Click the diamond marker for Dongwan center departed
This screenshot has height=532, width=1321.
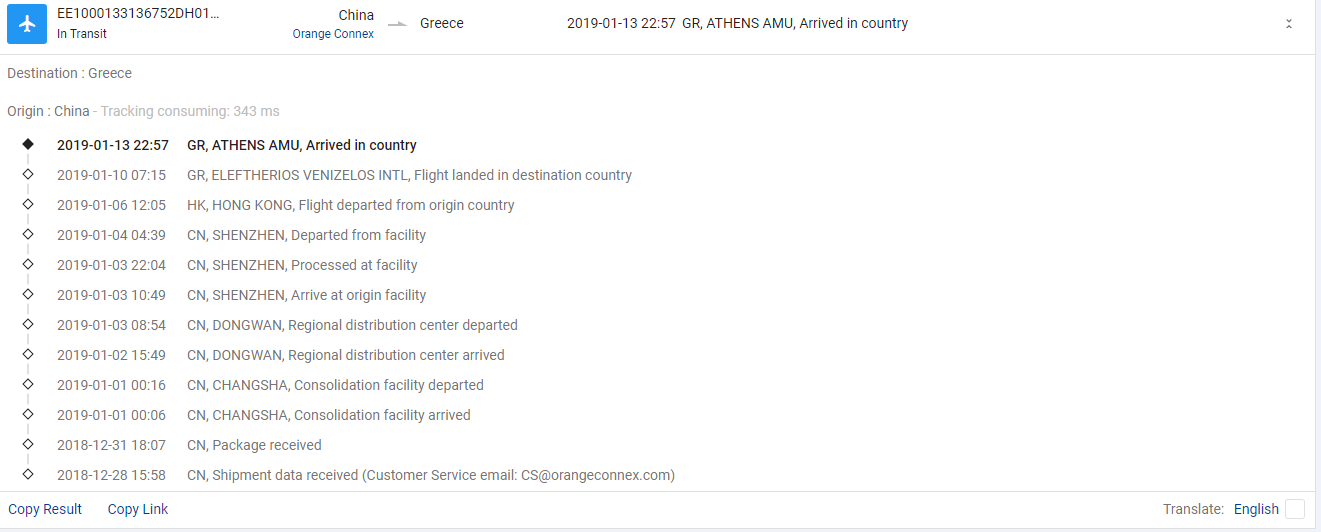28,324
